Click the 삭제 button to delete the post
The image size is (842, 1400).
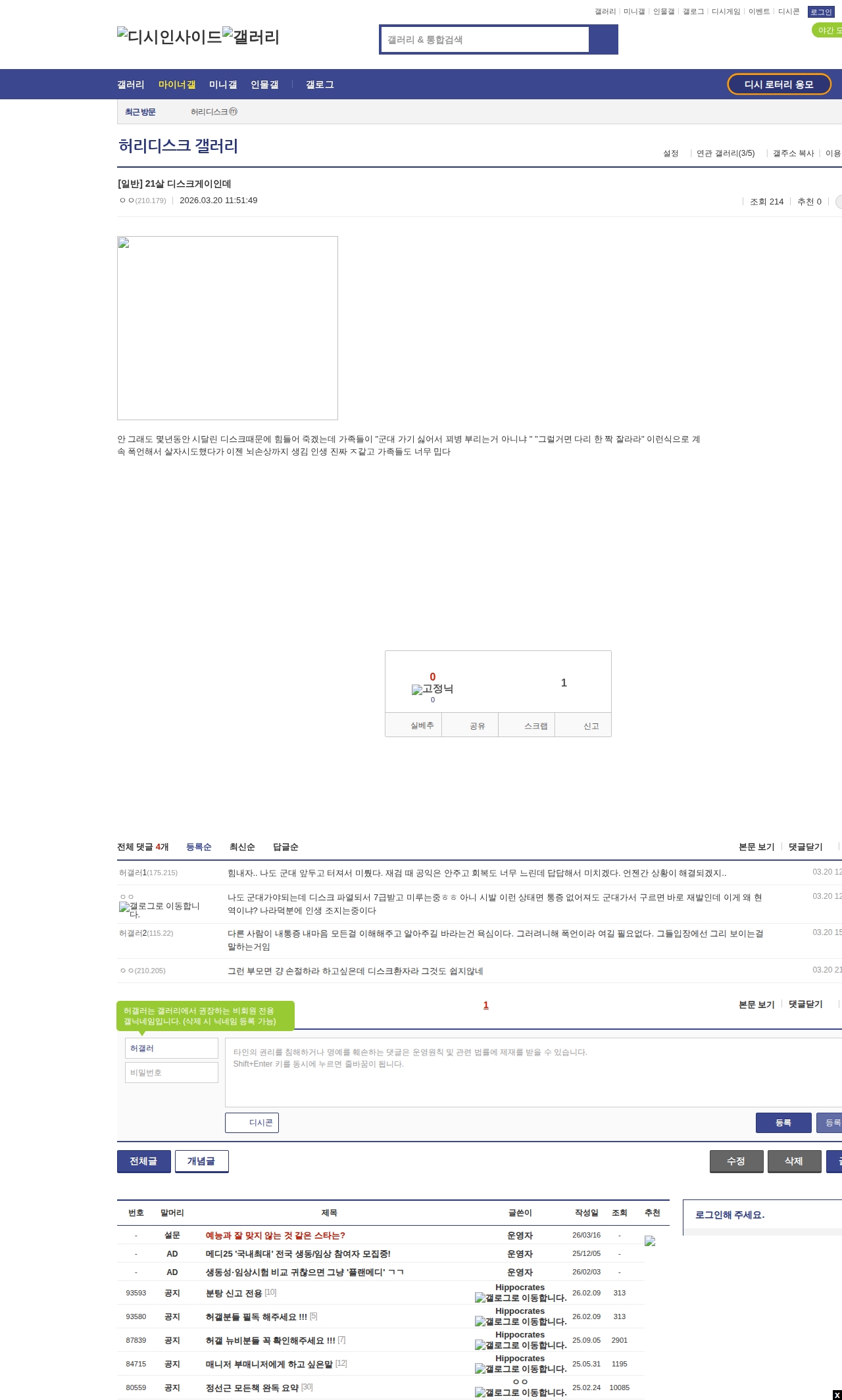click(x=795, y=1161)
